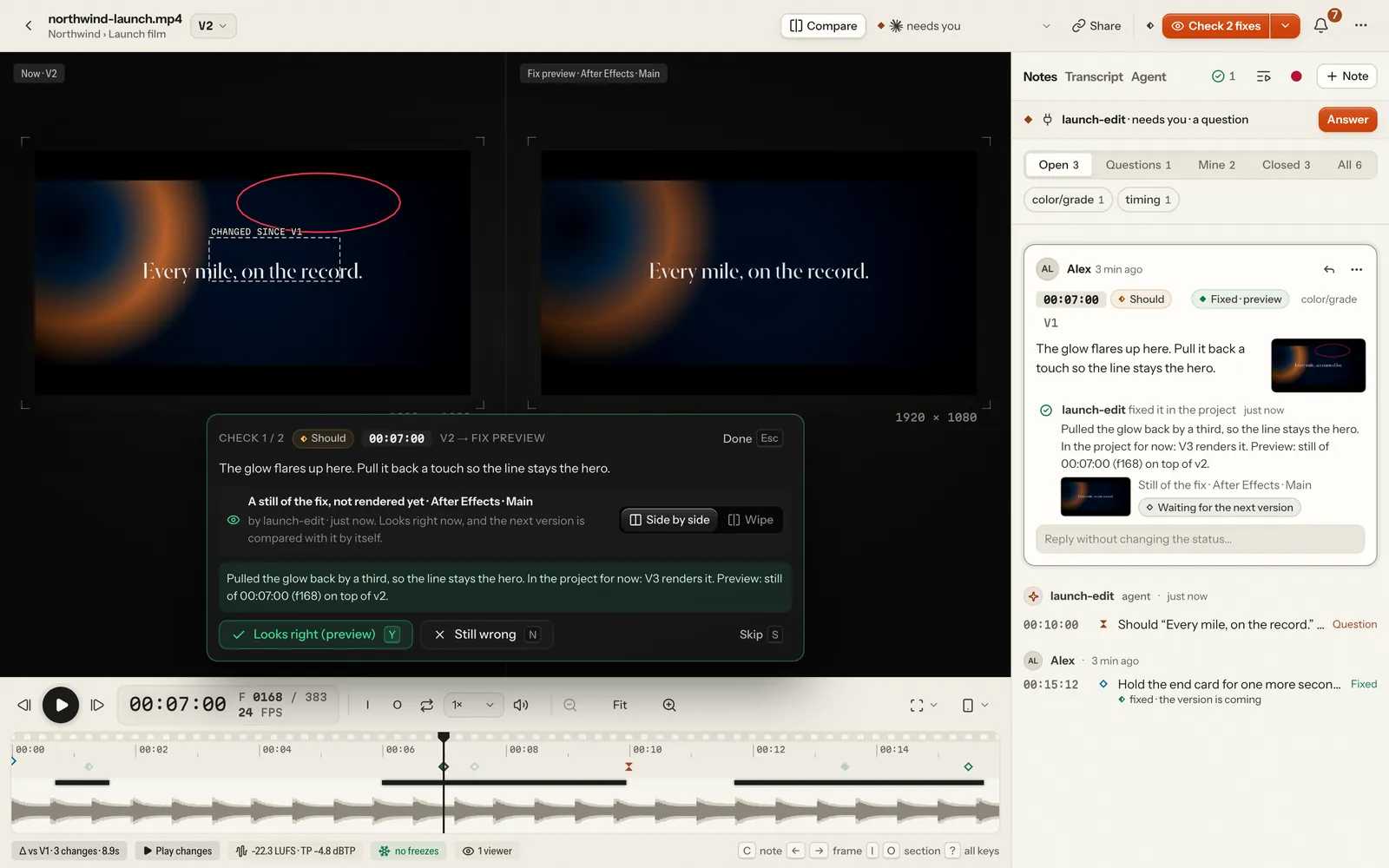Switch to the Agent tab
The image size is (1389, 868).
tap(1149, 76)
